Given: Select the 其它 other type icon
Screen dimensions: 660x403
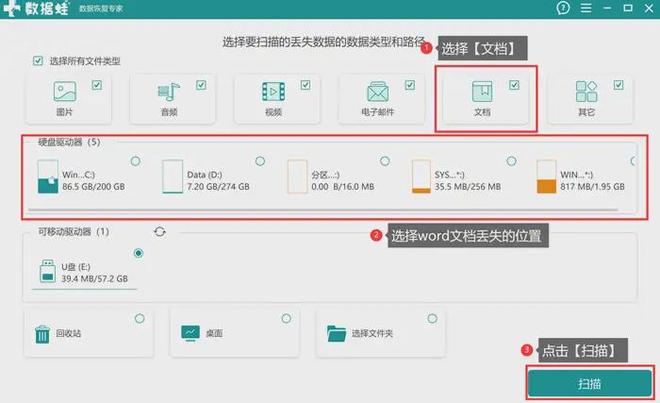Looking at the screenshot, I should [586, 91].
